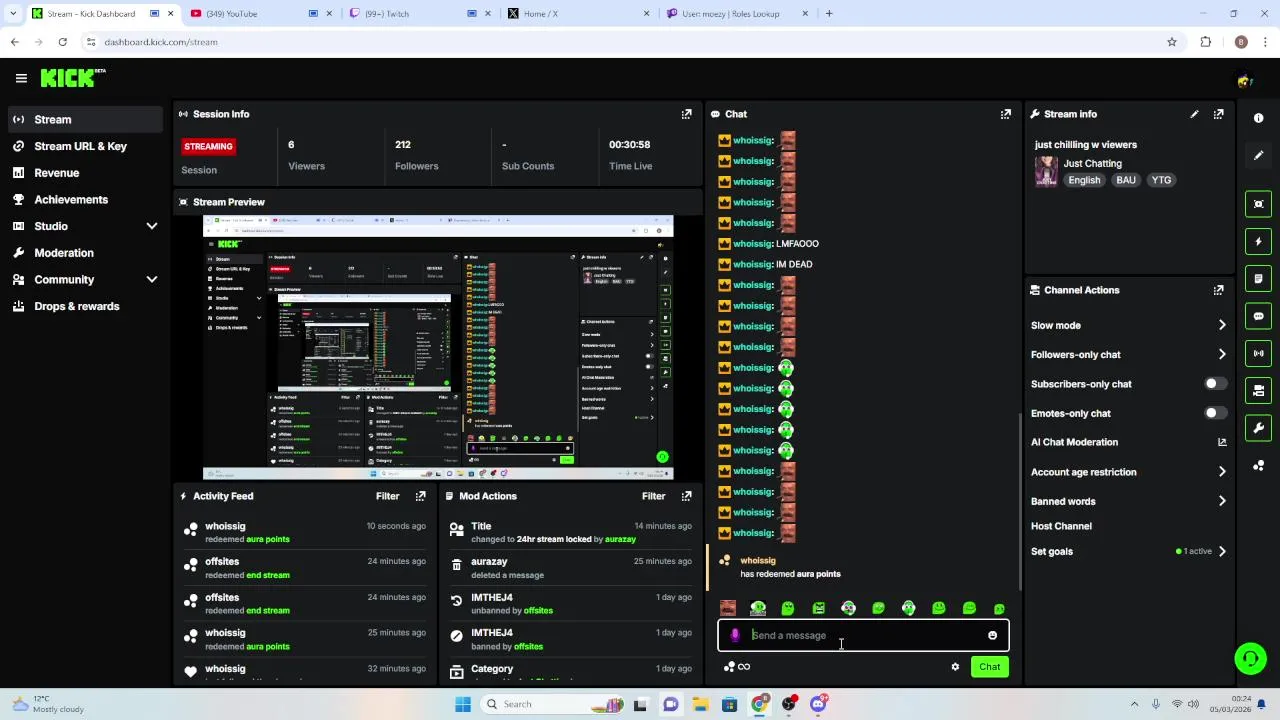Open Stream in the left sidebar

(x=84, y=119)
